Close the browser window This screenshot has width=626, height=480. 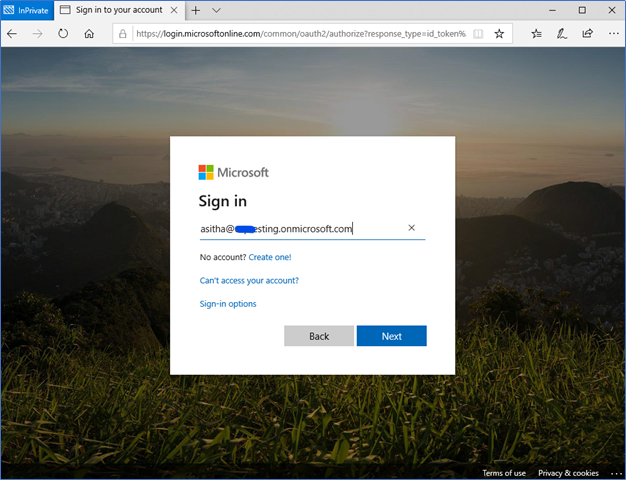pos(612,10)
